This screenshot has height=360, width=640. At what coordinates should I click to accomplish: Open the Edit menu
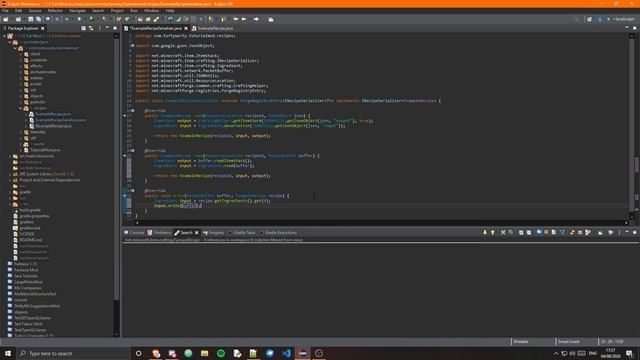(x=18, y=11)
